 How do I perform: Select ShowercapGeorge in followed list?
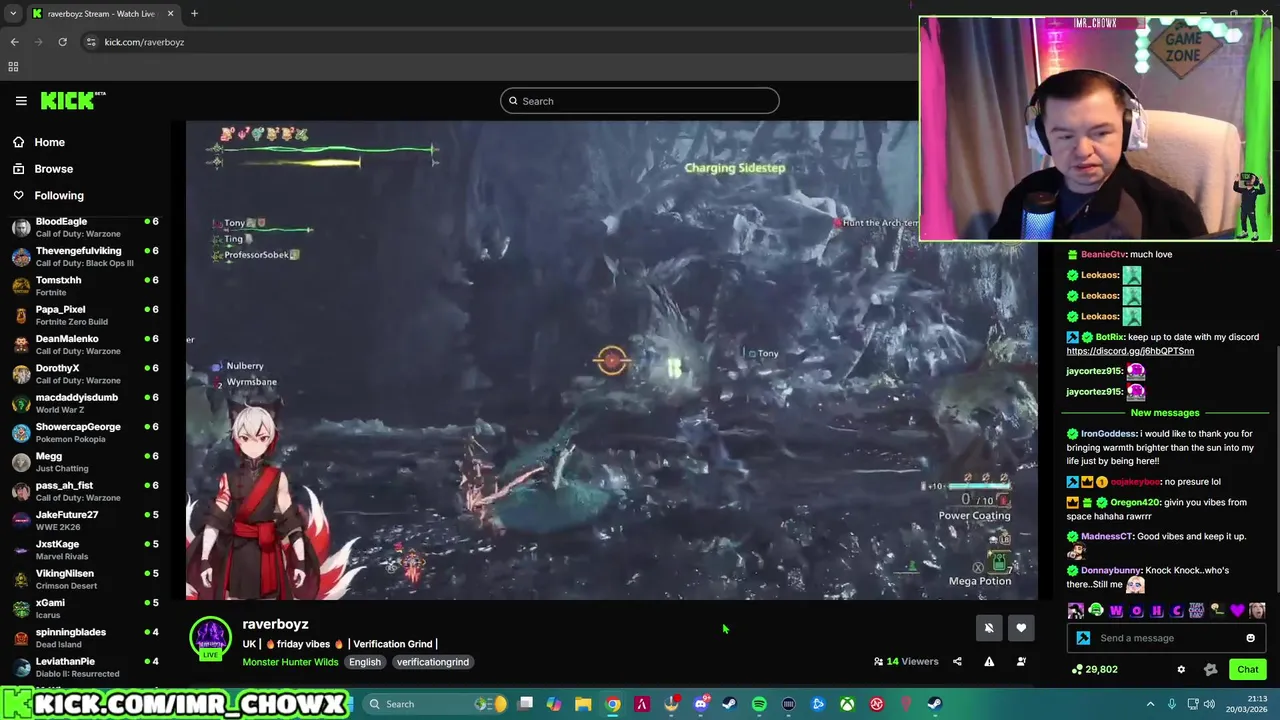pos(85,432)
